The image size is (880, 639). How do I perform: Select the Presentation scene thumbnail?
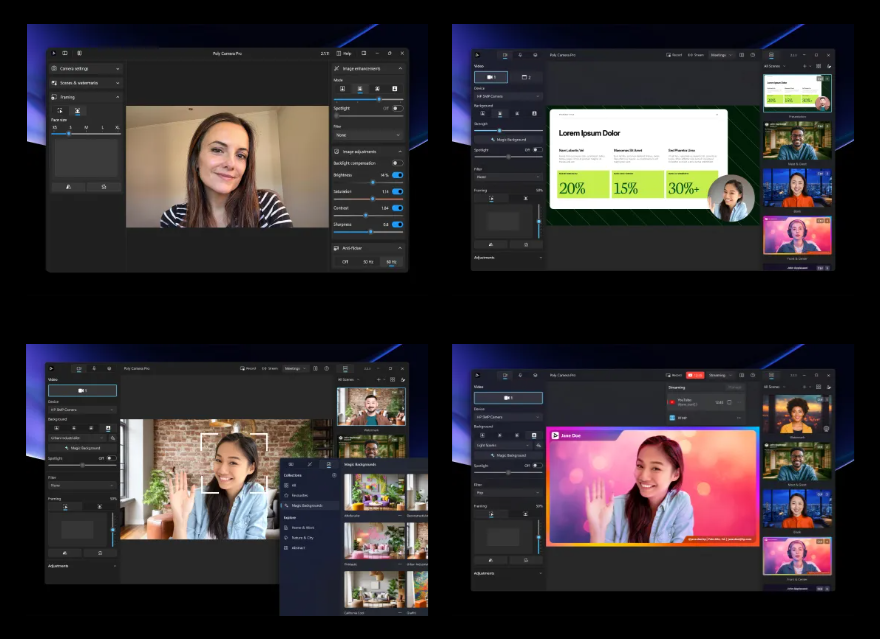pos(797,94)
